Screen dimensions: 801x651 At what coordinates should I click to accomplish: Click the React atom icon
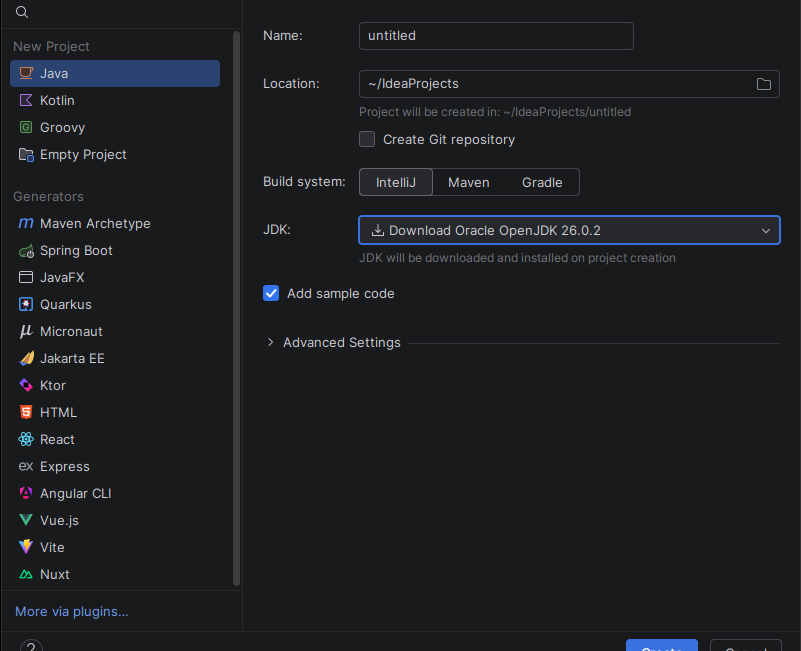point(26,439)
